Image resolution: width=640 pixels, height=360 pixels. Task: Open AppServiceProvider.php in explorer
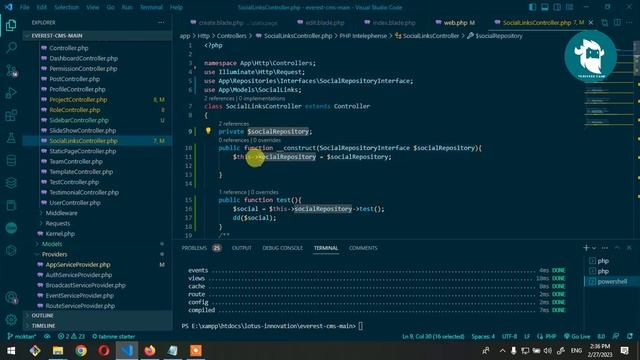point(78,264)
